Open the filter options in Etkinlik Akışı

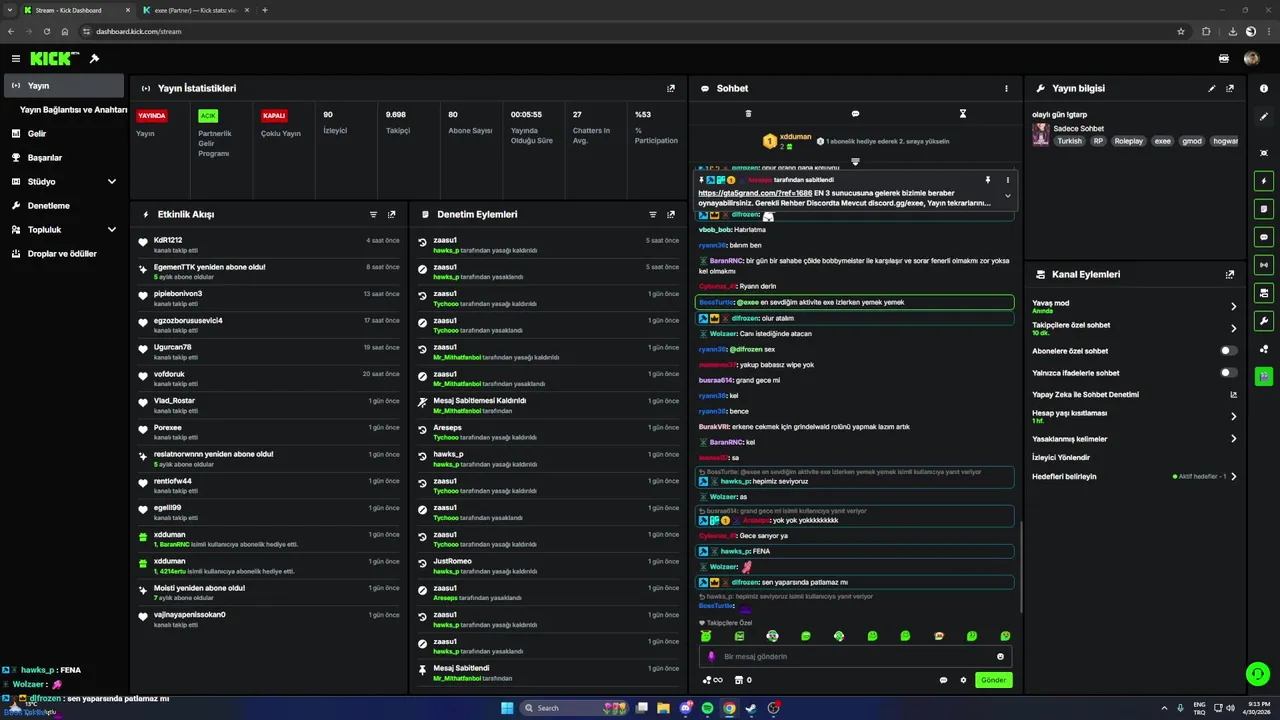(x=373, y=214)
